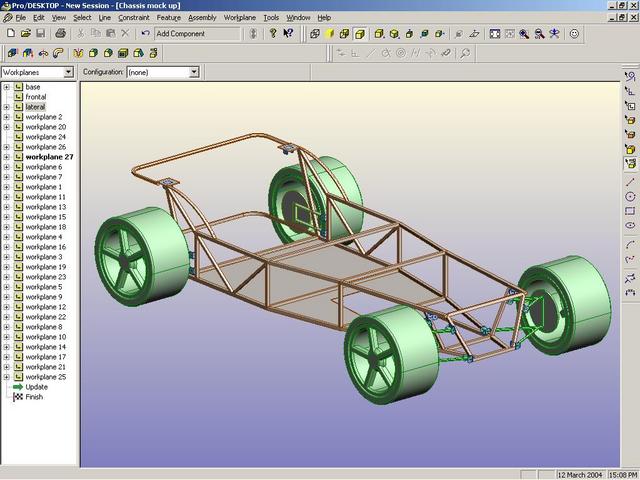Click the yellow butterfly mirror feature icon
Screen dimensions: 640x480
(x=78, y=53)
